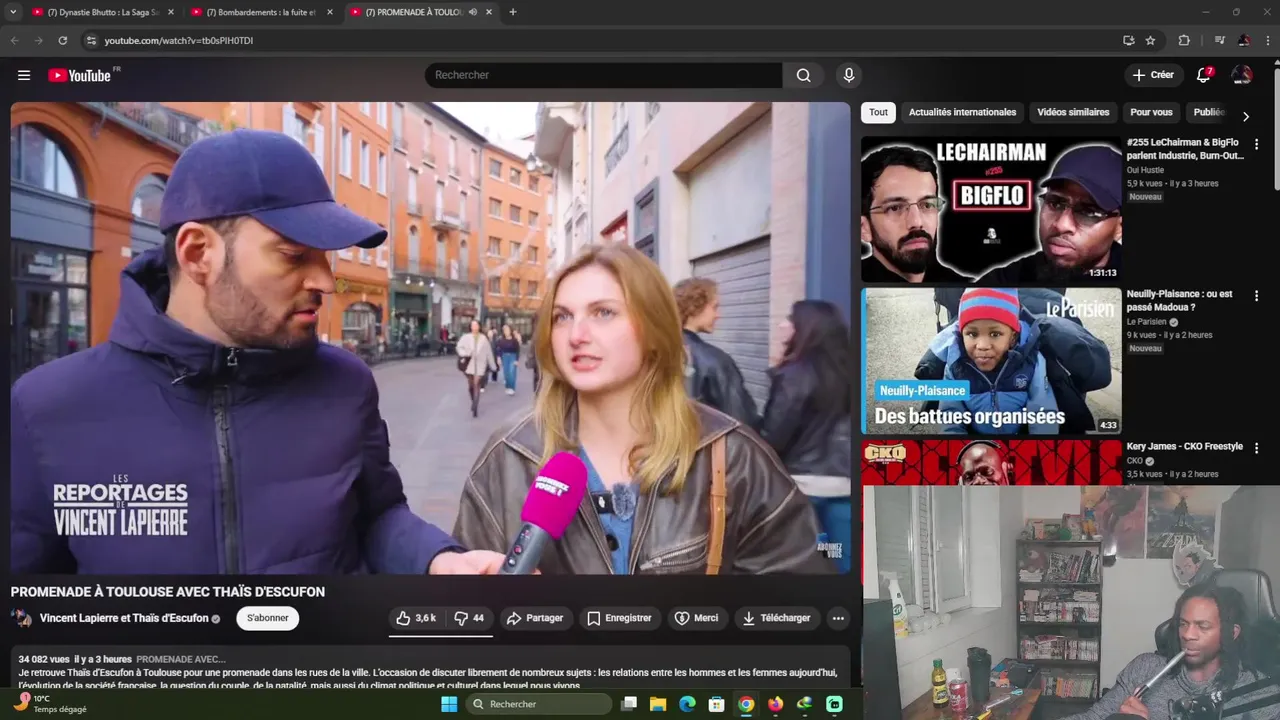Screen dimensions: 1280x720
Task: Click the main video player
Action: click(430, 338)
